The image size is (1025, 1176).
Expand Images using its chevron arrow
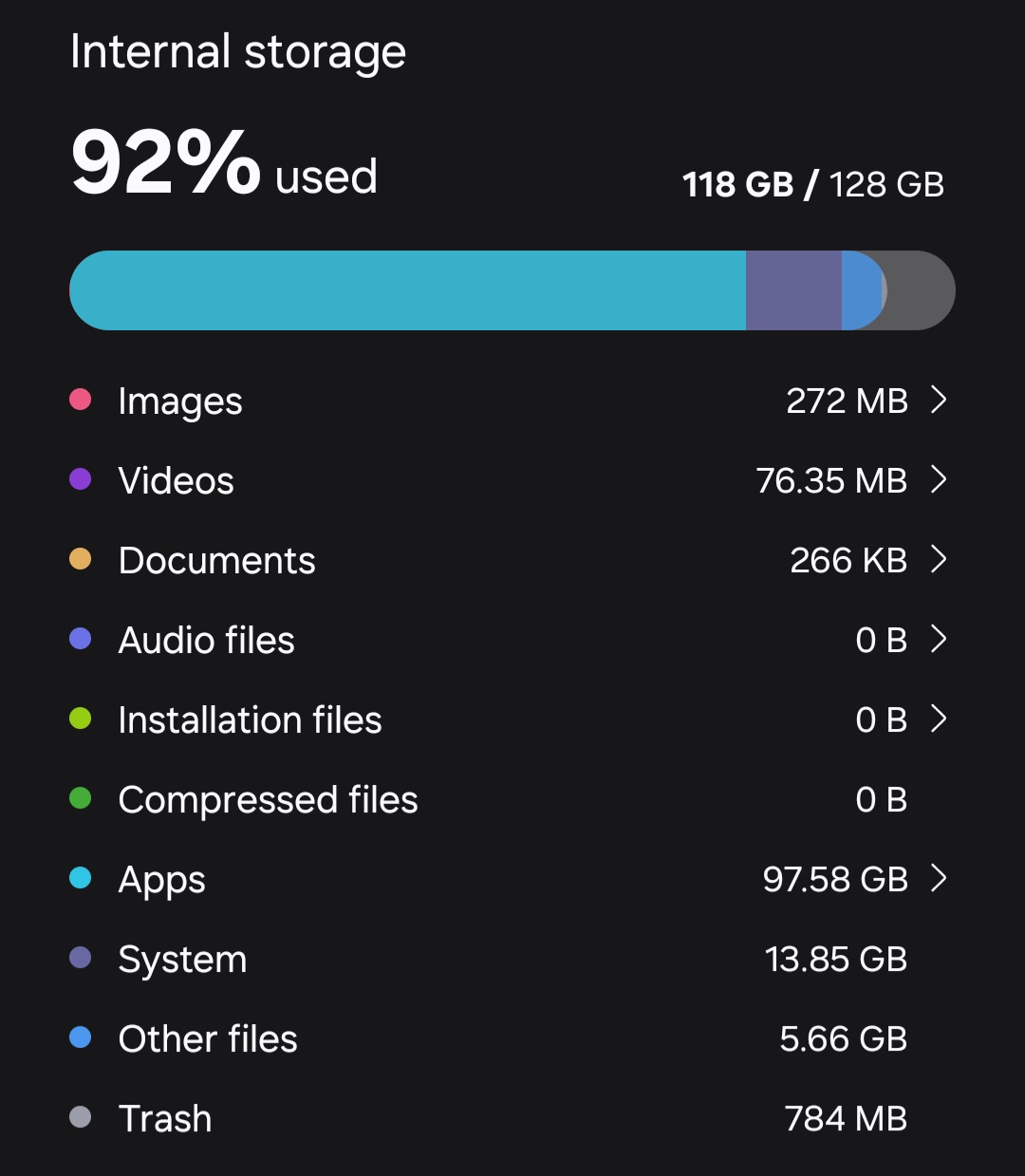coord(939,400)
